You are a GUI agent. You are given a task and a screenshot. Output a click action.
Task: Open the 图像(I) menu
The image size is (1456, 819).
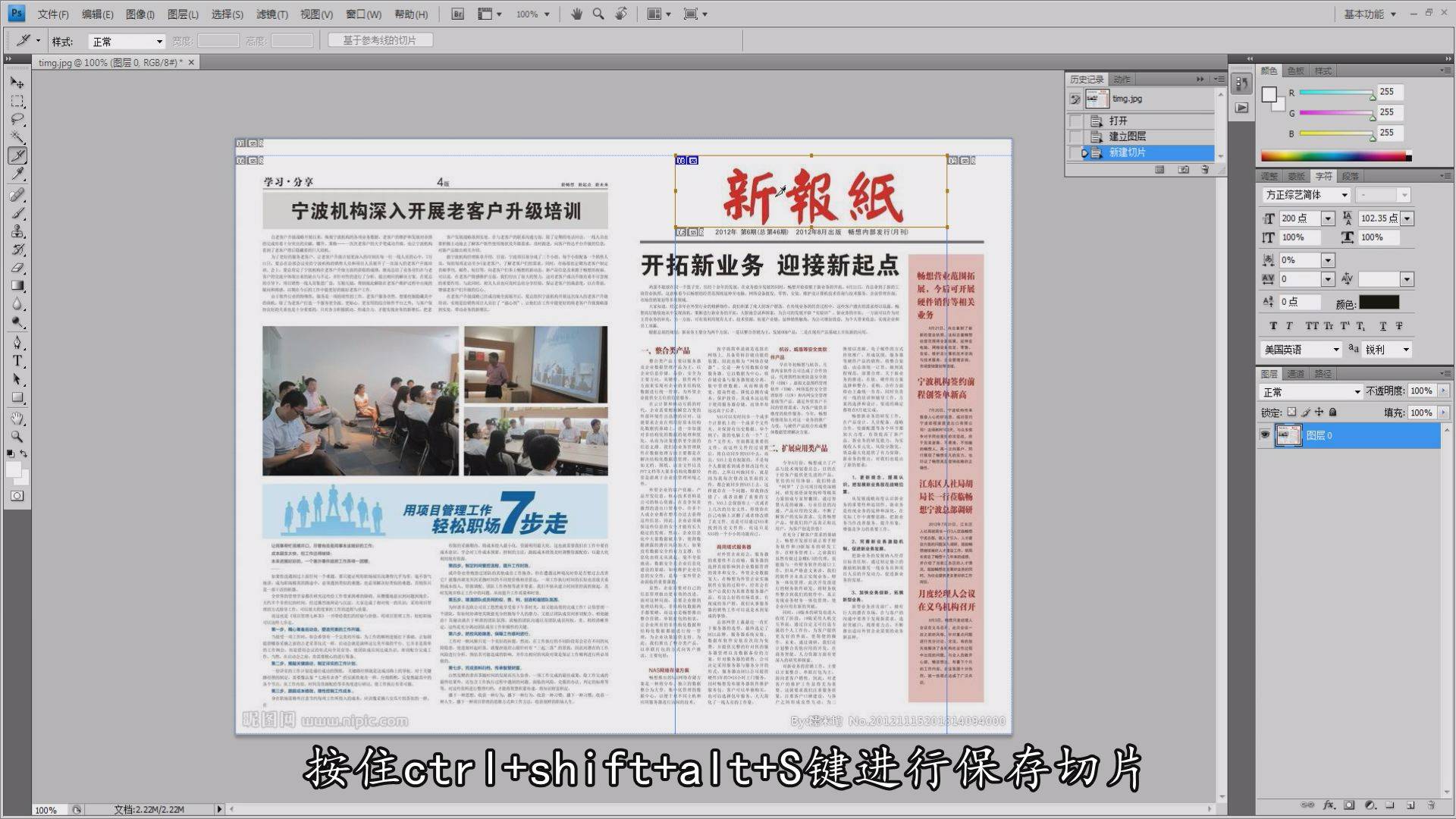140,14
